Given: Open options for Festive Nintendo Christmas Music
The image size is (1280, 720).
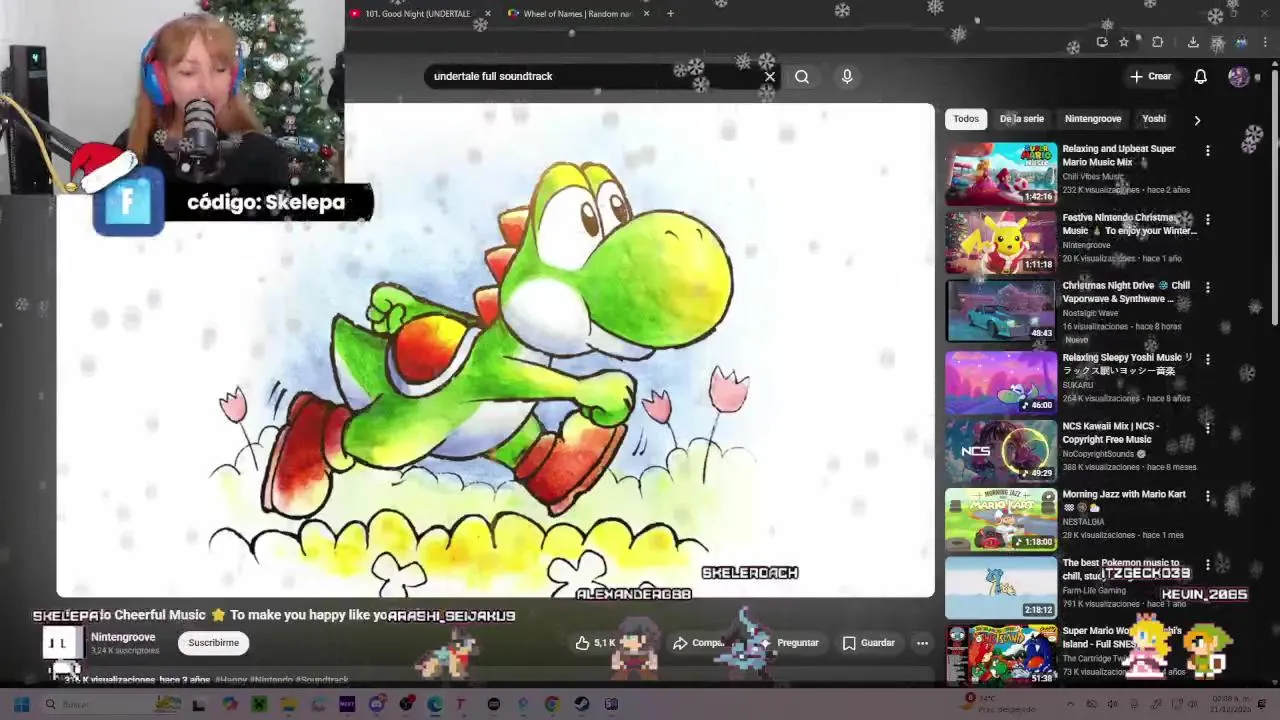Looking at the screenshot, I should (x=1207, y=219).
